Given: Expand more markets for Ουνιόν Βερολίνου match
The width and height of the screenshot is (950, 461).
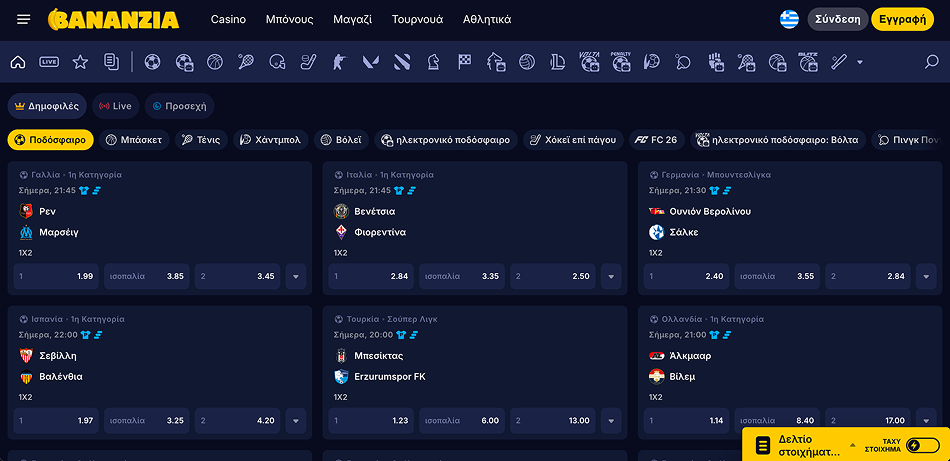Looking at the screenshot, I should (x=926, y=276).
